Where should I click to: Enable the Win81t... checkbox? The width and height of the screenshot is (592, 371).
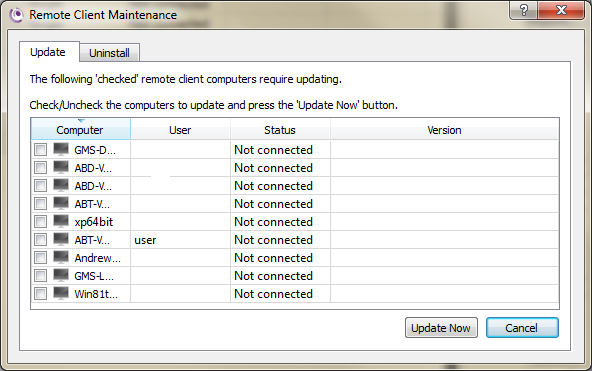pos(40,294)
